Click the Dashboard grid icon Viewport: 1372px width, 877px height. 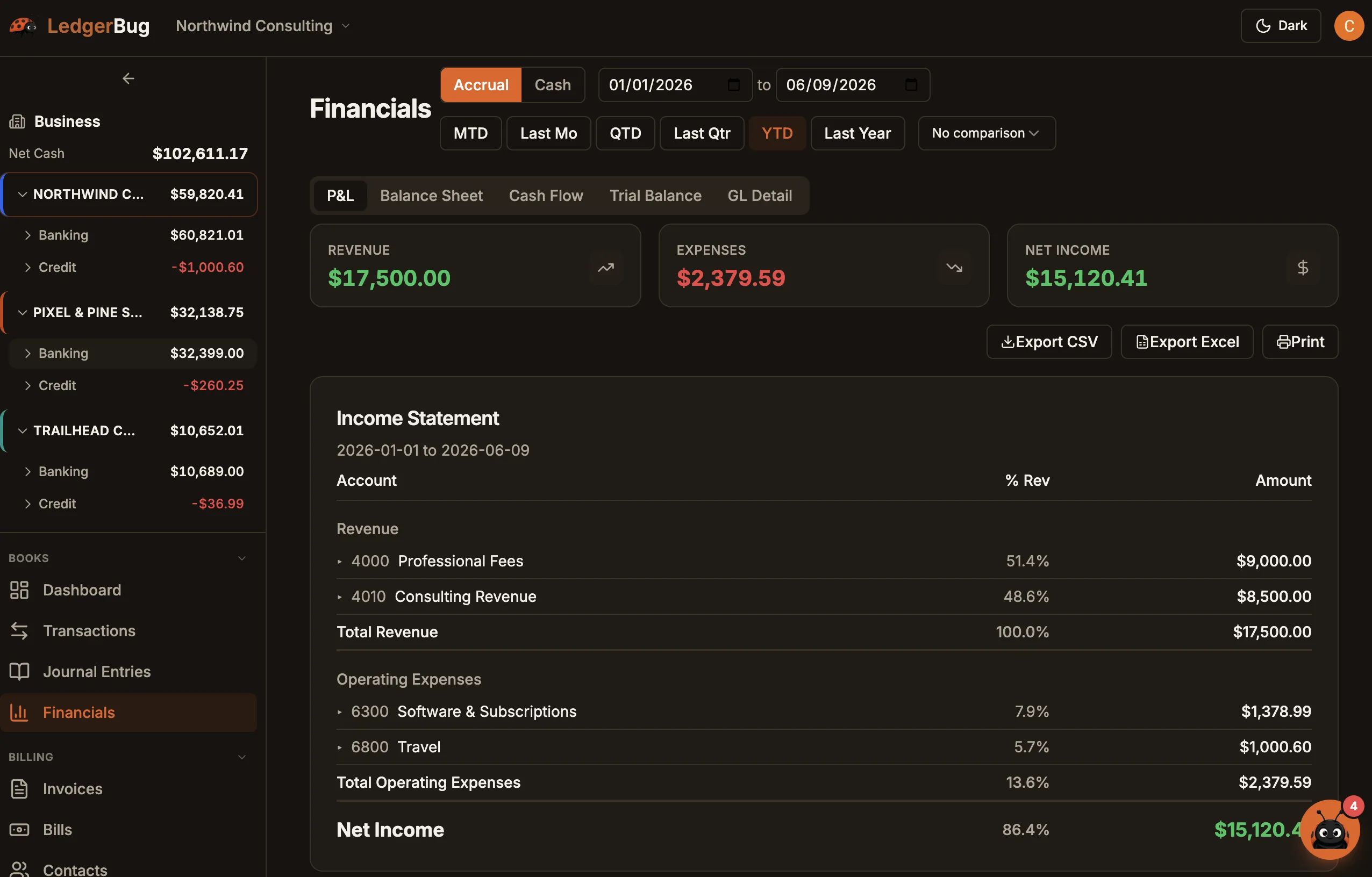pyautogui.click(x=19, y=590)
